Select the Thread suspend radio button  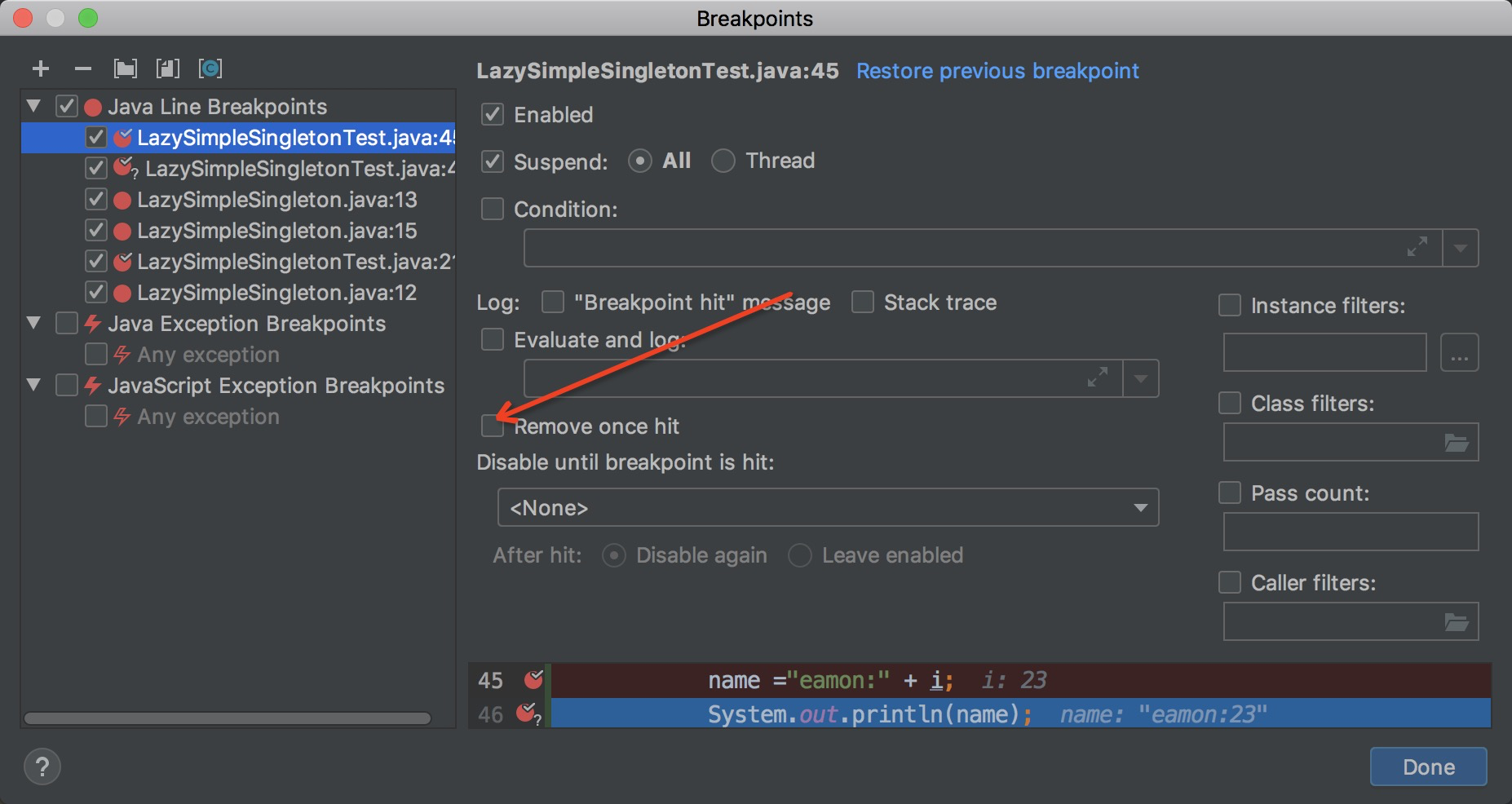(723, 161)
